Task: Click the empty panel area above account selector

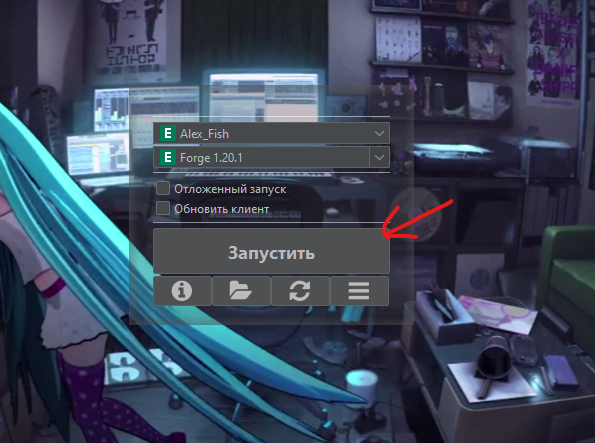Action: [x=271, y=102]
